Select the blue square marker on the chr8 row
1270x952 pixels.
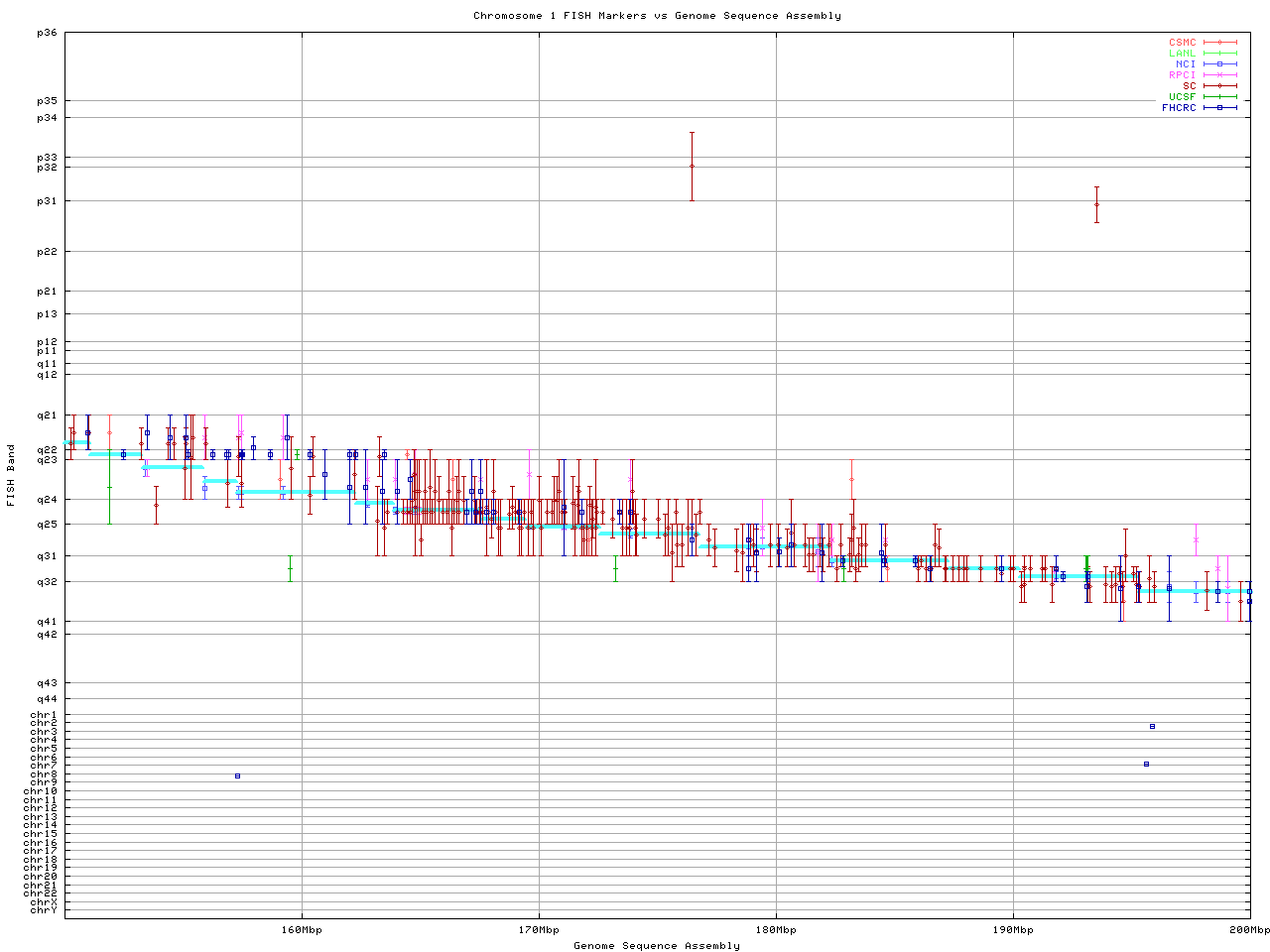pos(237,775)
